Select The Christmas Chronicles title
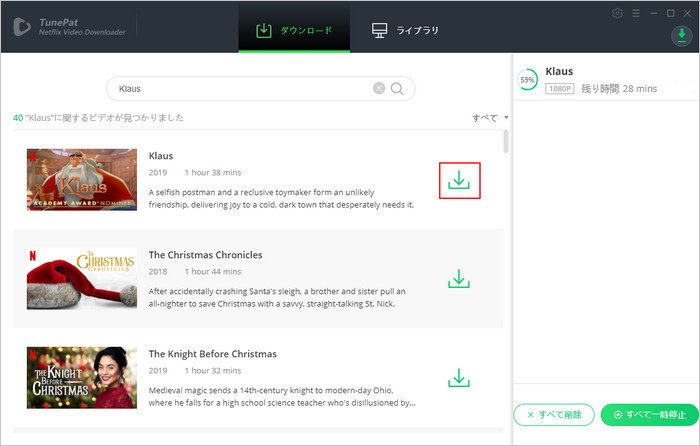 205,255
